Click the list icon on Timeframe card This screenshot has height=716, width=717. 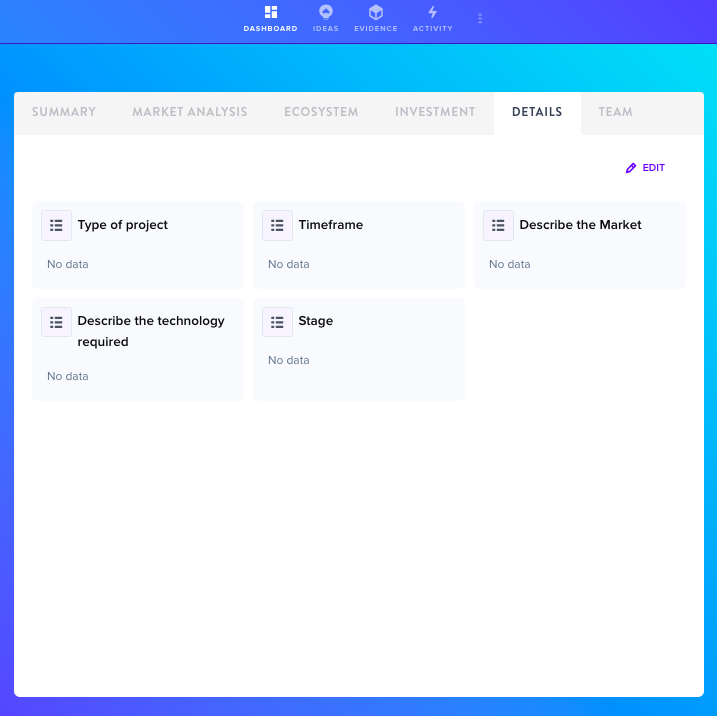click(x=277, y=225)
